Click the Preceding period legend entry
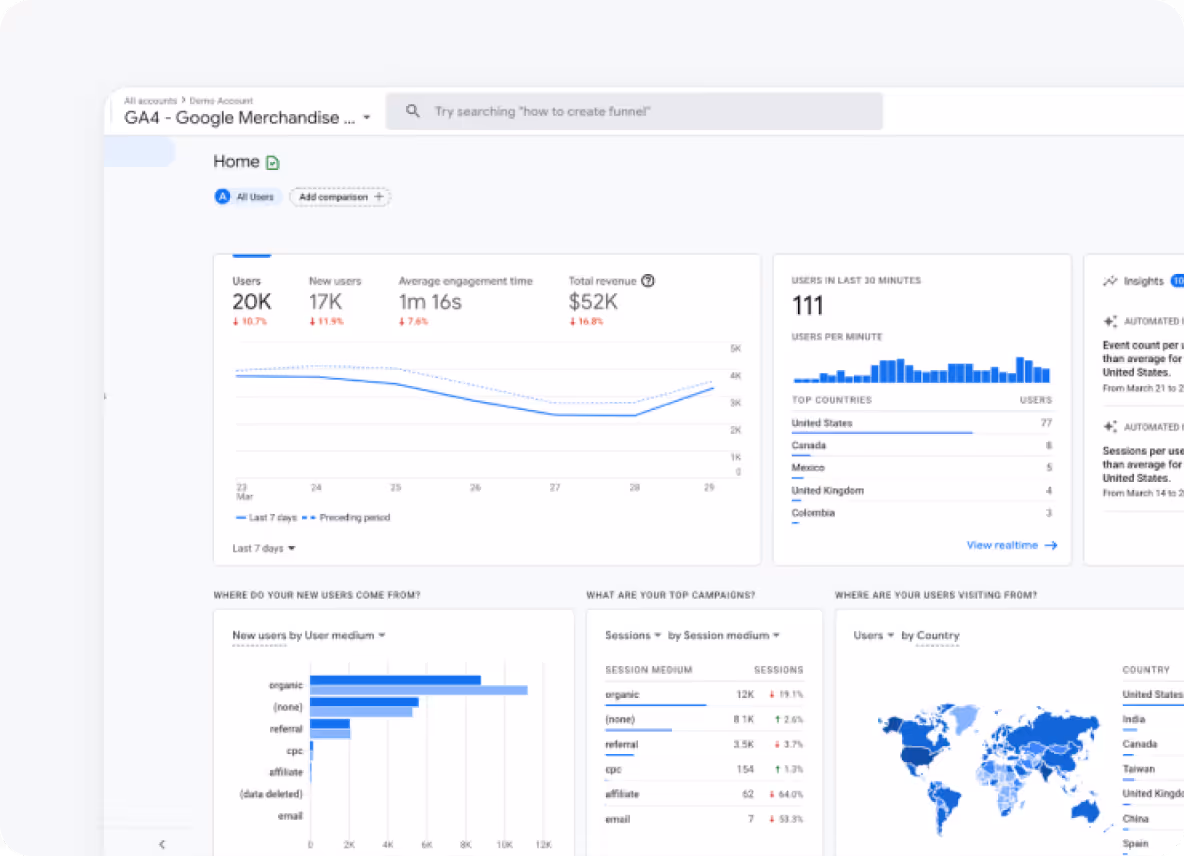 coord(347,518)
